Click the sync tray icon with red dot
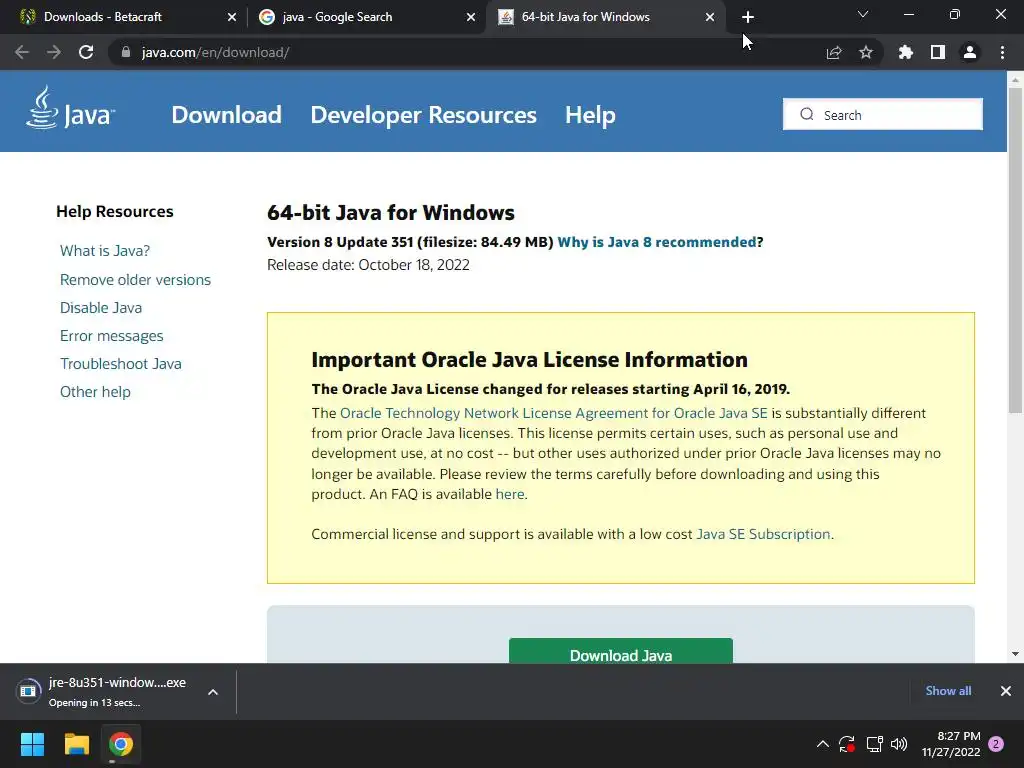The width and height of the screenshot is (1024, 768). click(847, 744)
